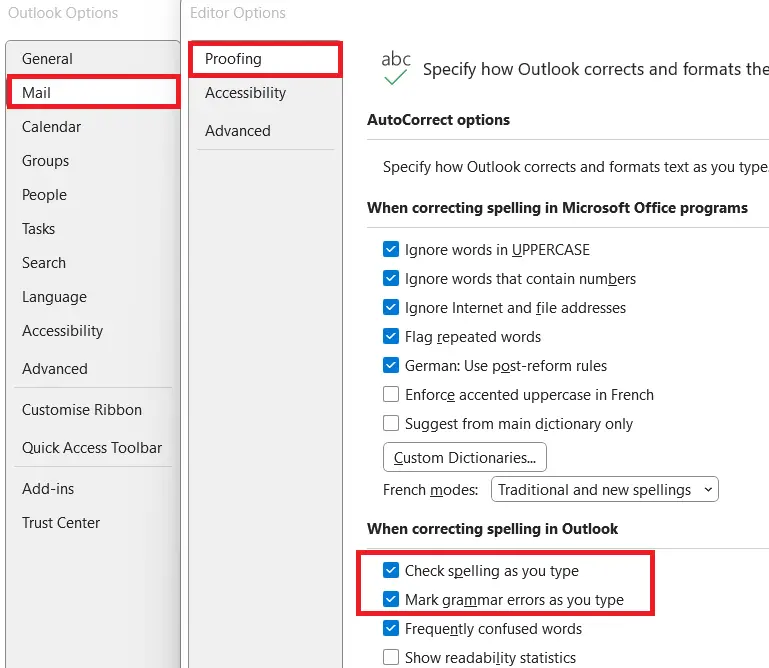Select the Mail category in Outlook Options
Screen dimensions: 769x668
click(x=93, y=92)
